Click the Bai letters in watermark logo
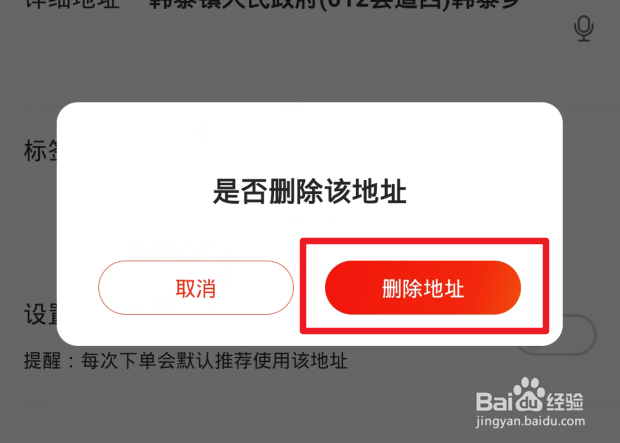This screenshot has height=443, width=620. click(x=494, y=401)
